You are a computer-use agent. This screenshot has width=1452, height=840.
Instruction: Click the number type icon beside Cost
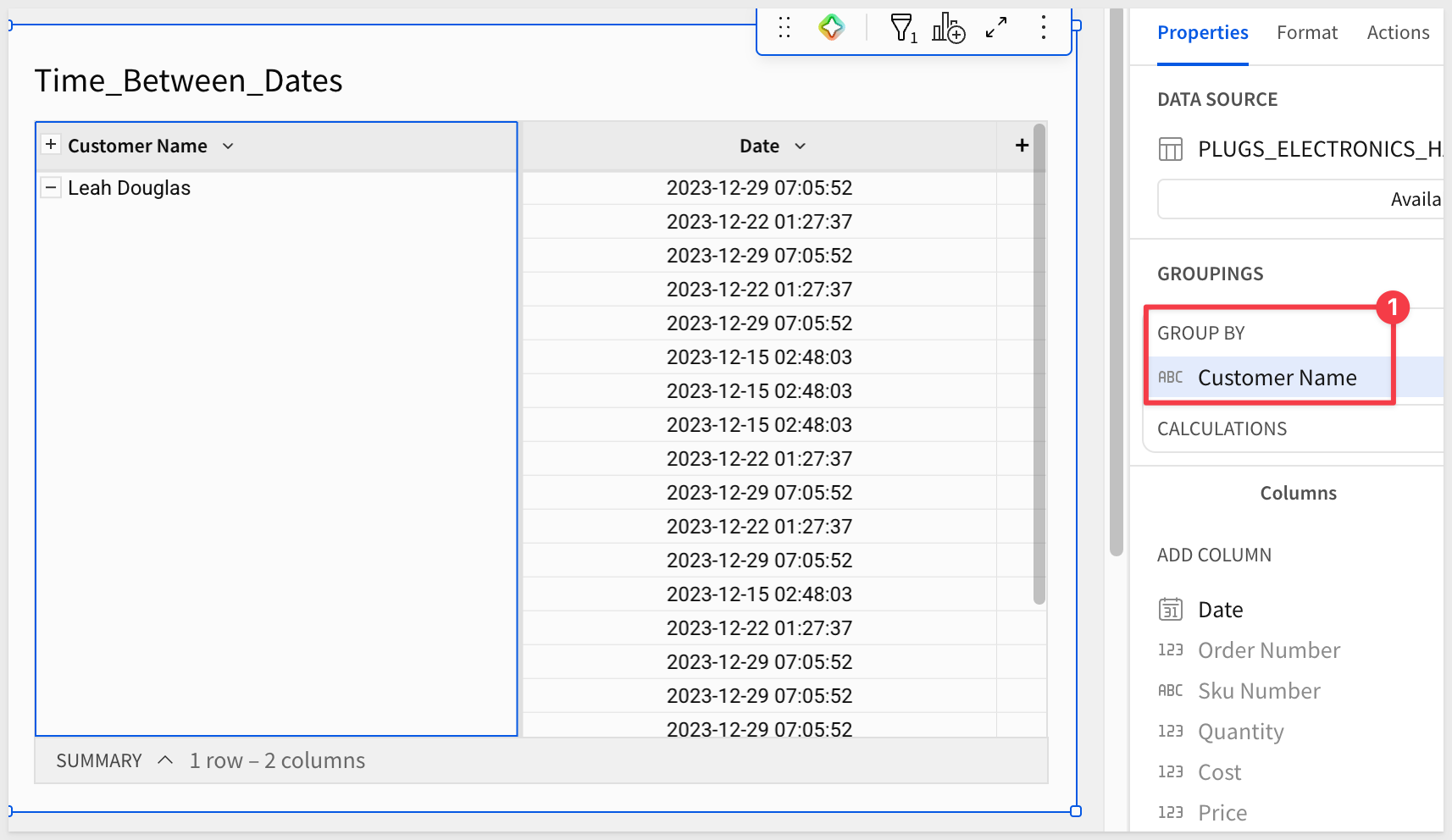pos(1171,772)
